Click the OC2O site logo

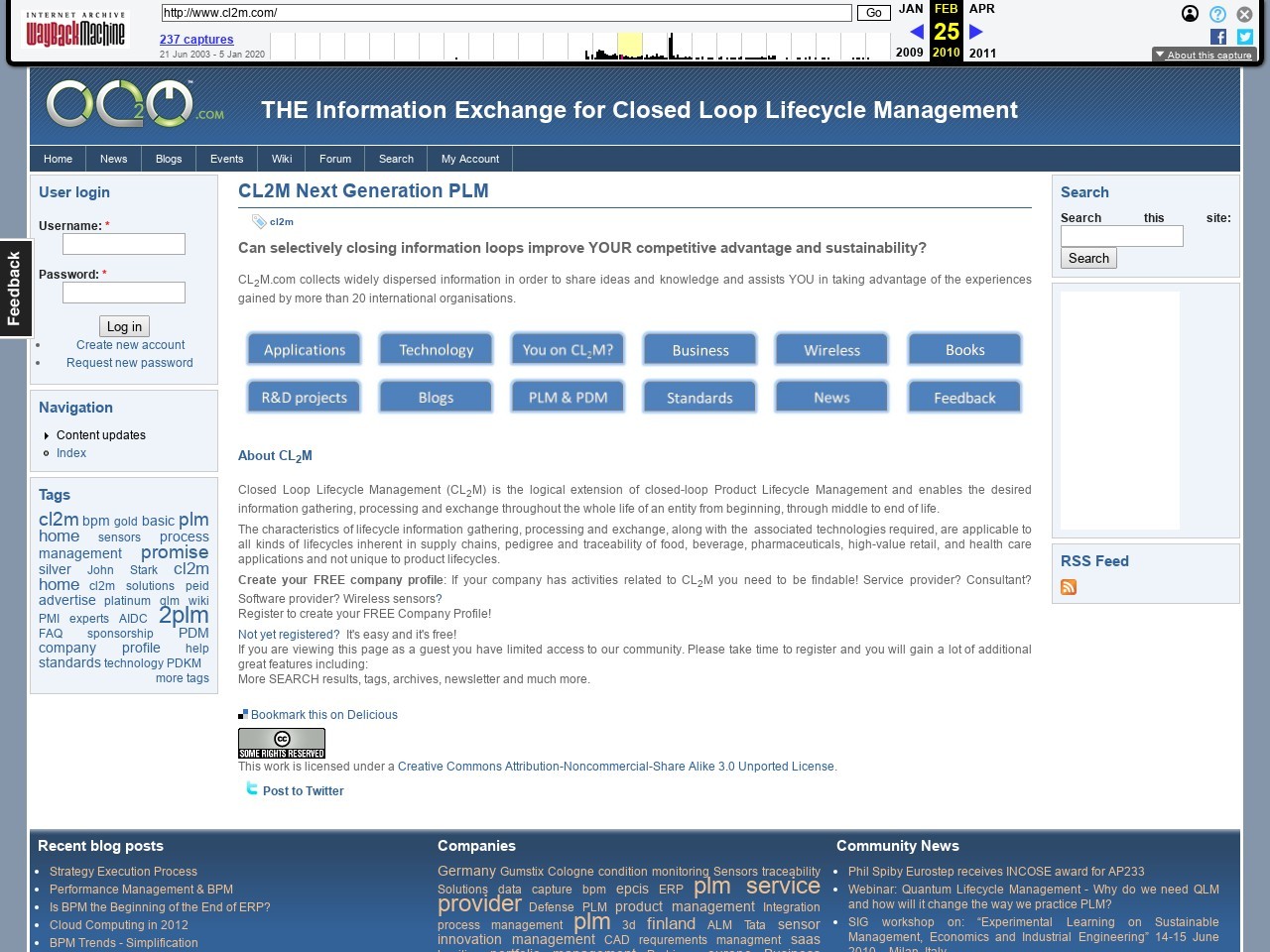point(134,105)
